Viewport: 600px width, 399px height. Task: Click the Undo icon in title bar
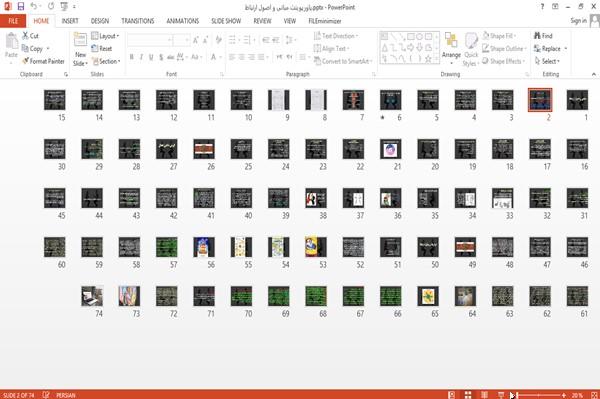(34, 7)
